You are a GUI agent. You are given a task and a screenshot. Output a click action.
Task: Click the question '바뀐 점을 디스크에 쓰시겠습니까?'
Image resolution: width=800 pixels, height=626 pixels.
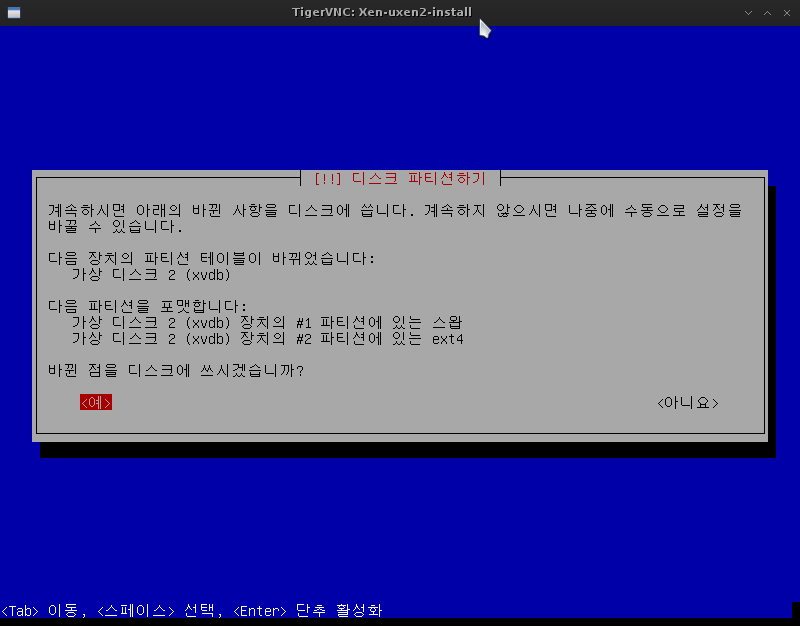point(176,370)
